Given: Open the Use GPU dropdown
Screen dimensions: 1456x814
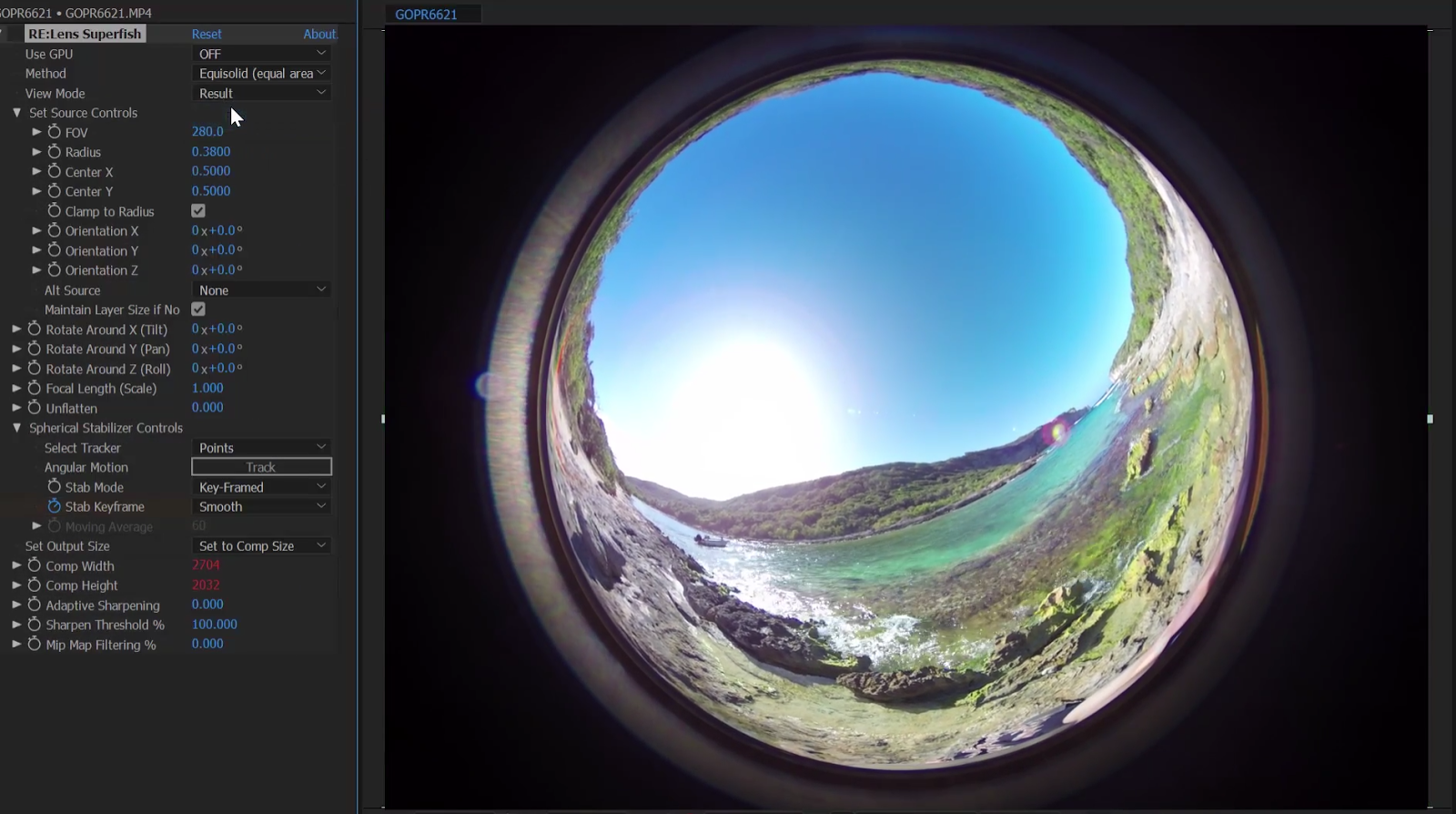Looking at the screenshot, I should tap(261, 54).
